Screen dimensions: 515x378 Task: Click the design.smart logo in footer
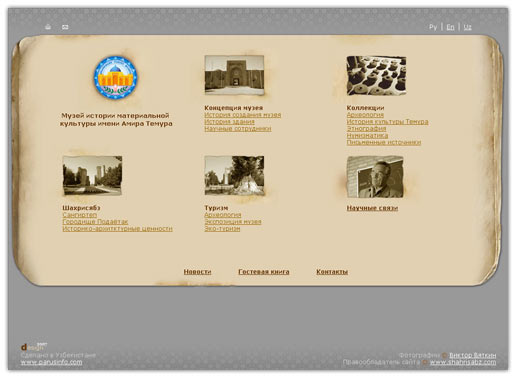(x=34, y=347)
